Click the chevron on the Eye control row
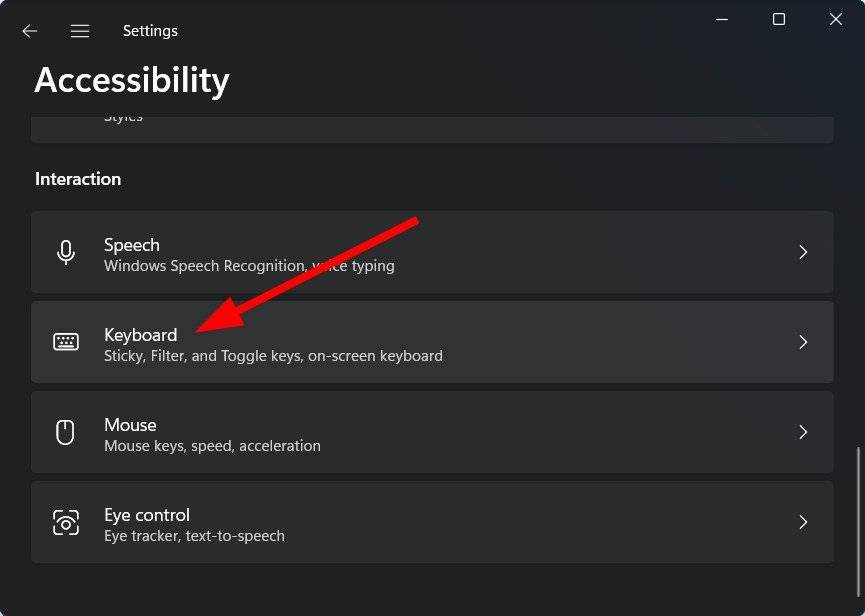Viewport: 865px width, 616px height. click(803, 522)
